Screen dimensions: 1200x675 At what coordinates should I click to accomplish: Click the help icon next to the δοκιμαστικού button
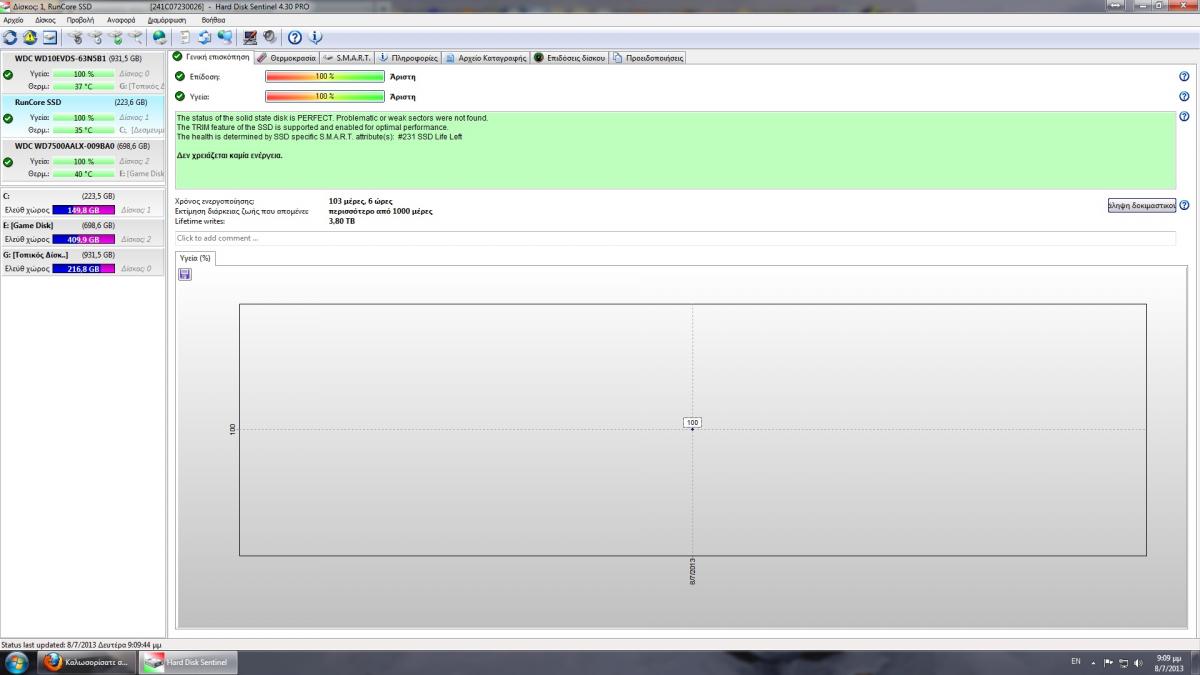pos(1184,205)
